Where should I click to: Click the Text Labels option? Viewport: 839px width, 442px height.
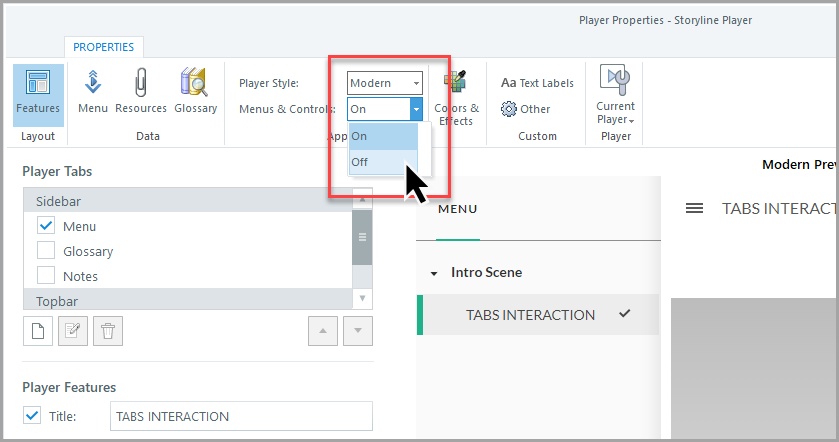537,83
